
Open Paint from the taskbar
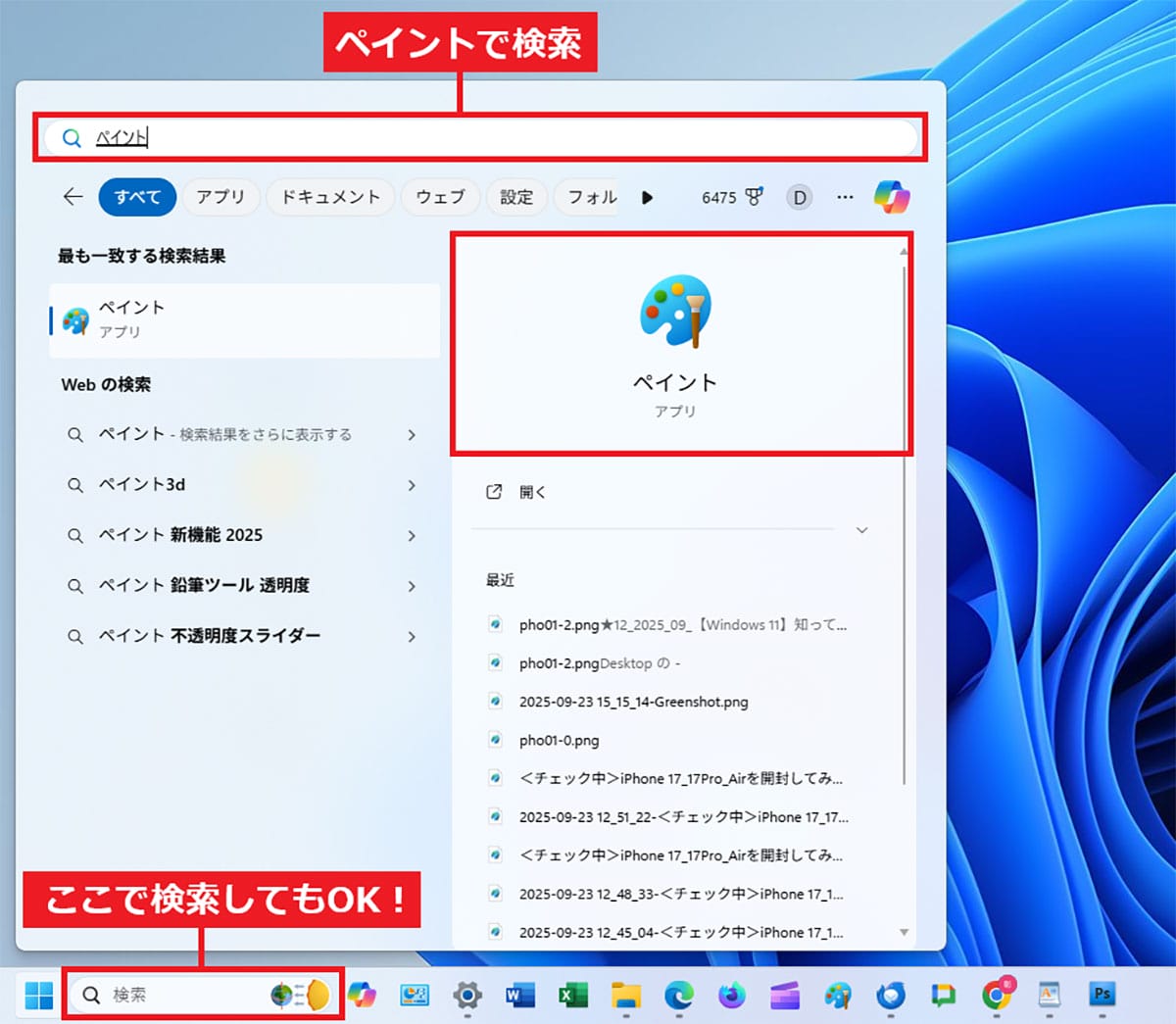[x=838, y=996]
